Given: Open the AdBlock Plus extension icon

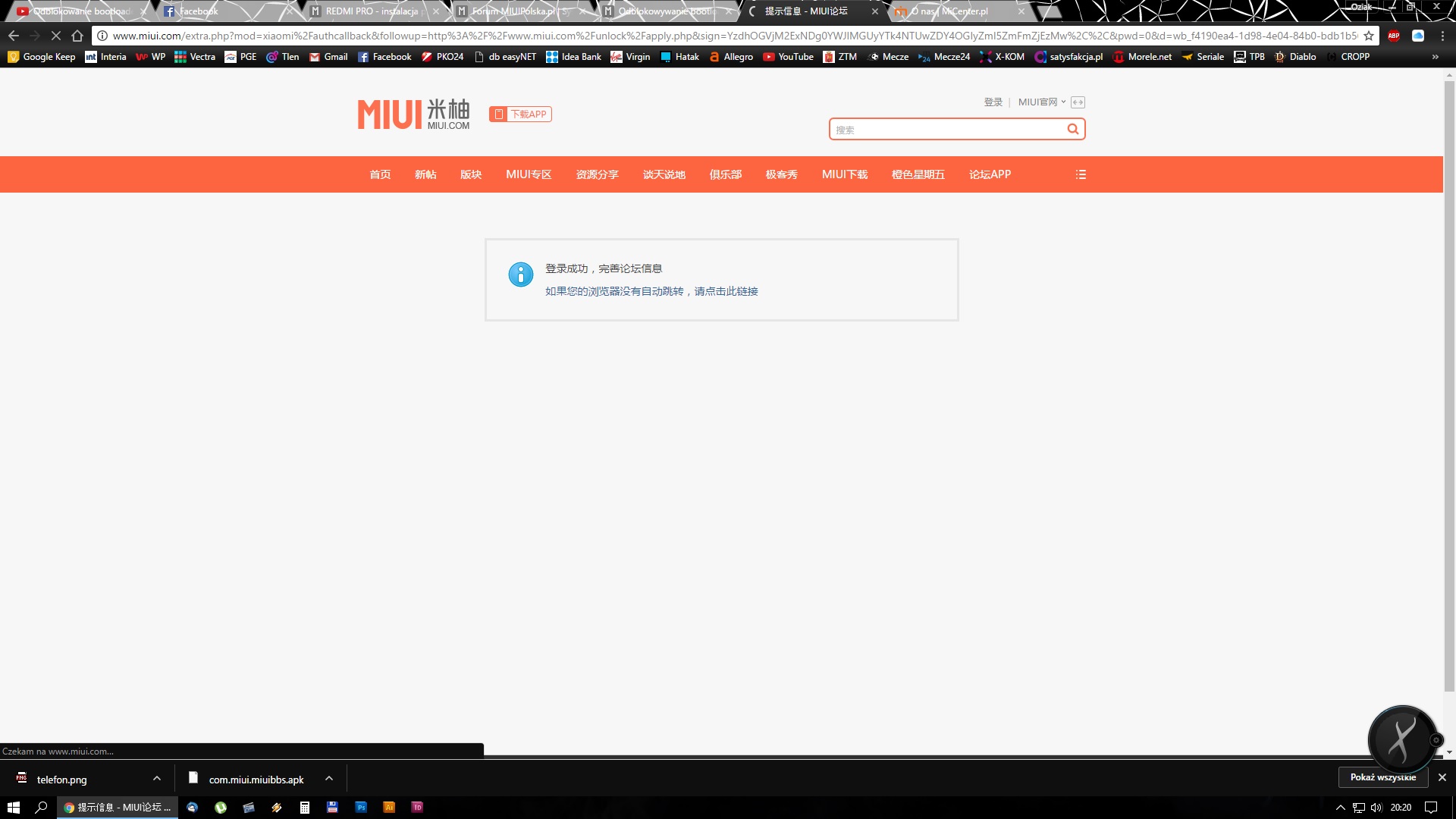Looking at the screenshot, I should click(x=1393, y=36).
